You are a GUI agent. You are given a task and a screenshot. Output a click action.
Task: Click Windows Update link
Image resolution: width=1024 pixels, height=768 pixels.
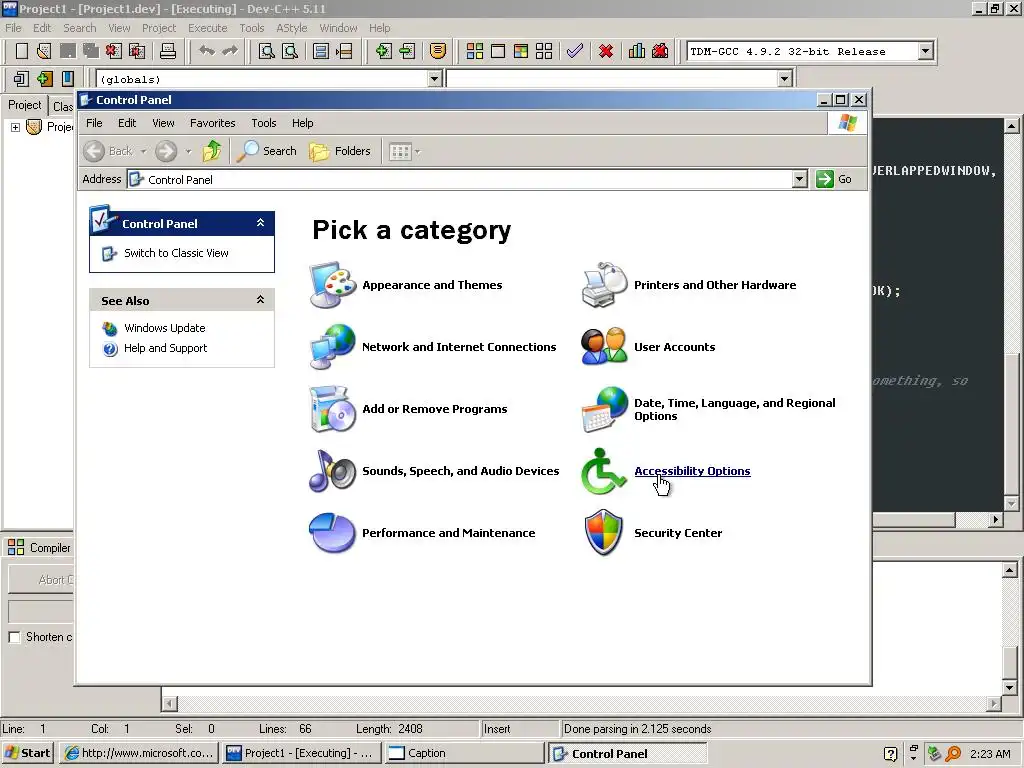[x=165, y=328]
